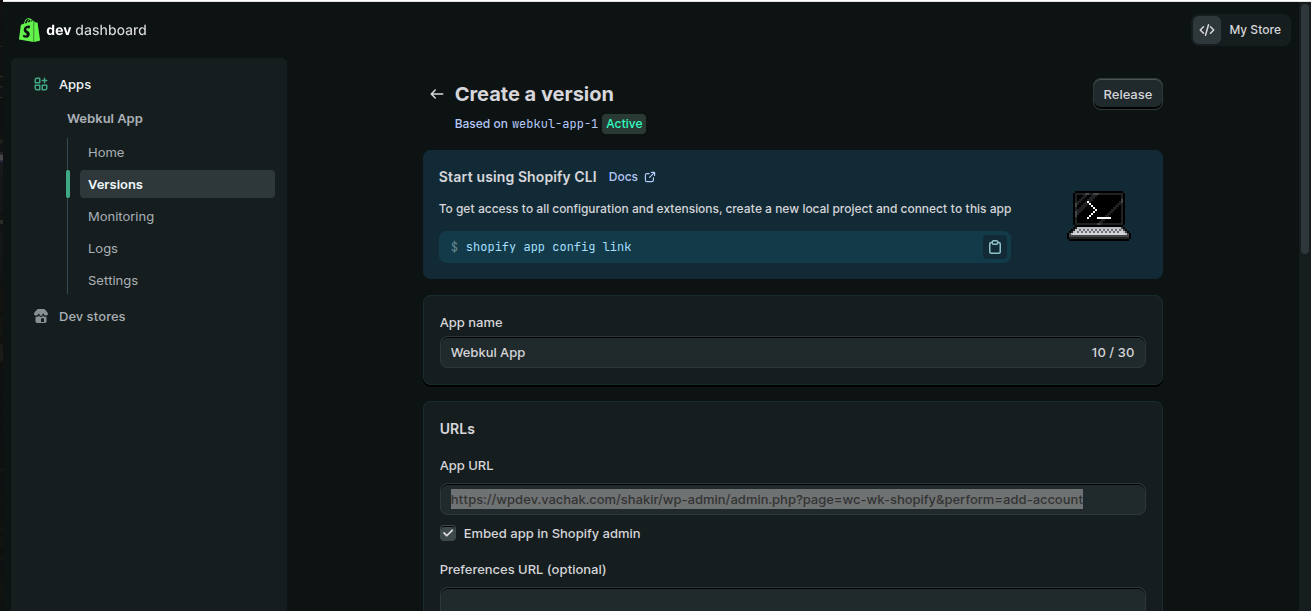
Task: Open Monitoring in the sidebar
Action: [120, 216]
